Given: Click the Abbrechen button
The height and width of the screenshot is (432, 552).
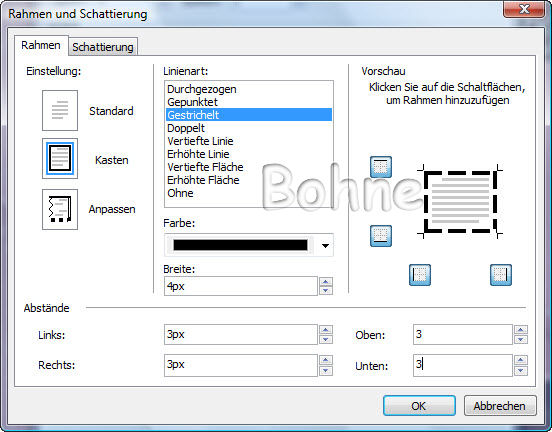Looking at the screenshot, I should pos(500,406).
